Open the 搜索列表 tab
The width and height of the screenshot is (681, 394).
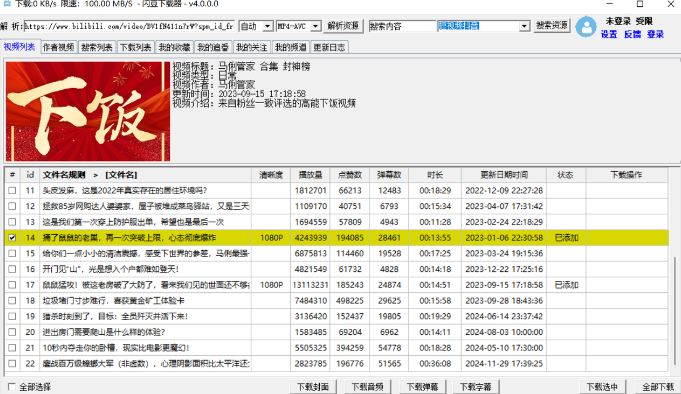(x=97, y=47)
